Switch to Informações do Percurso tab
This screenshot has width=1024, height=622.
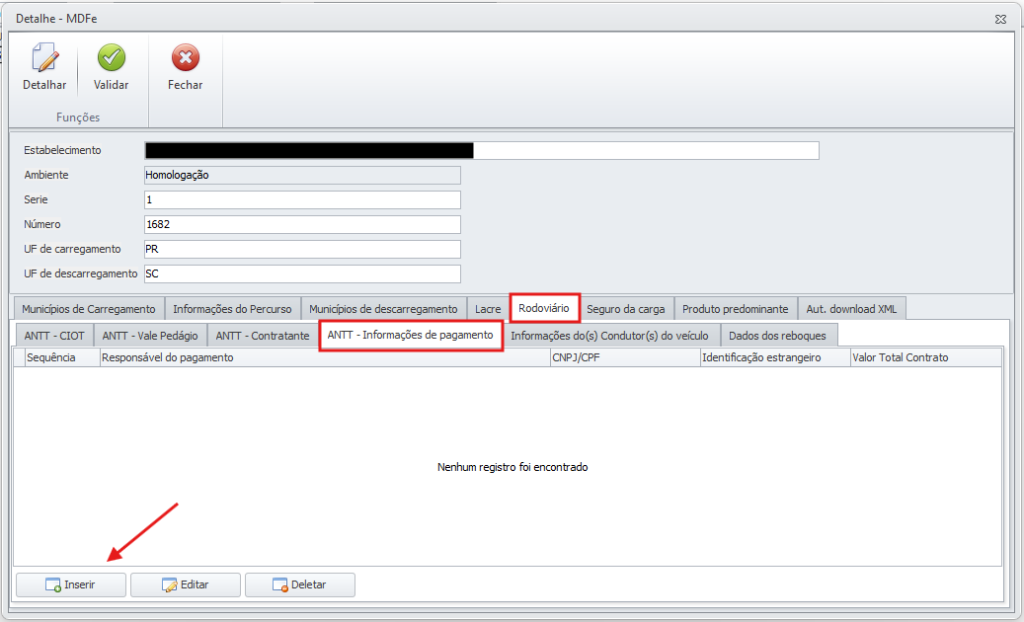(232, 309)
